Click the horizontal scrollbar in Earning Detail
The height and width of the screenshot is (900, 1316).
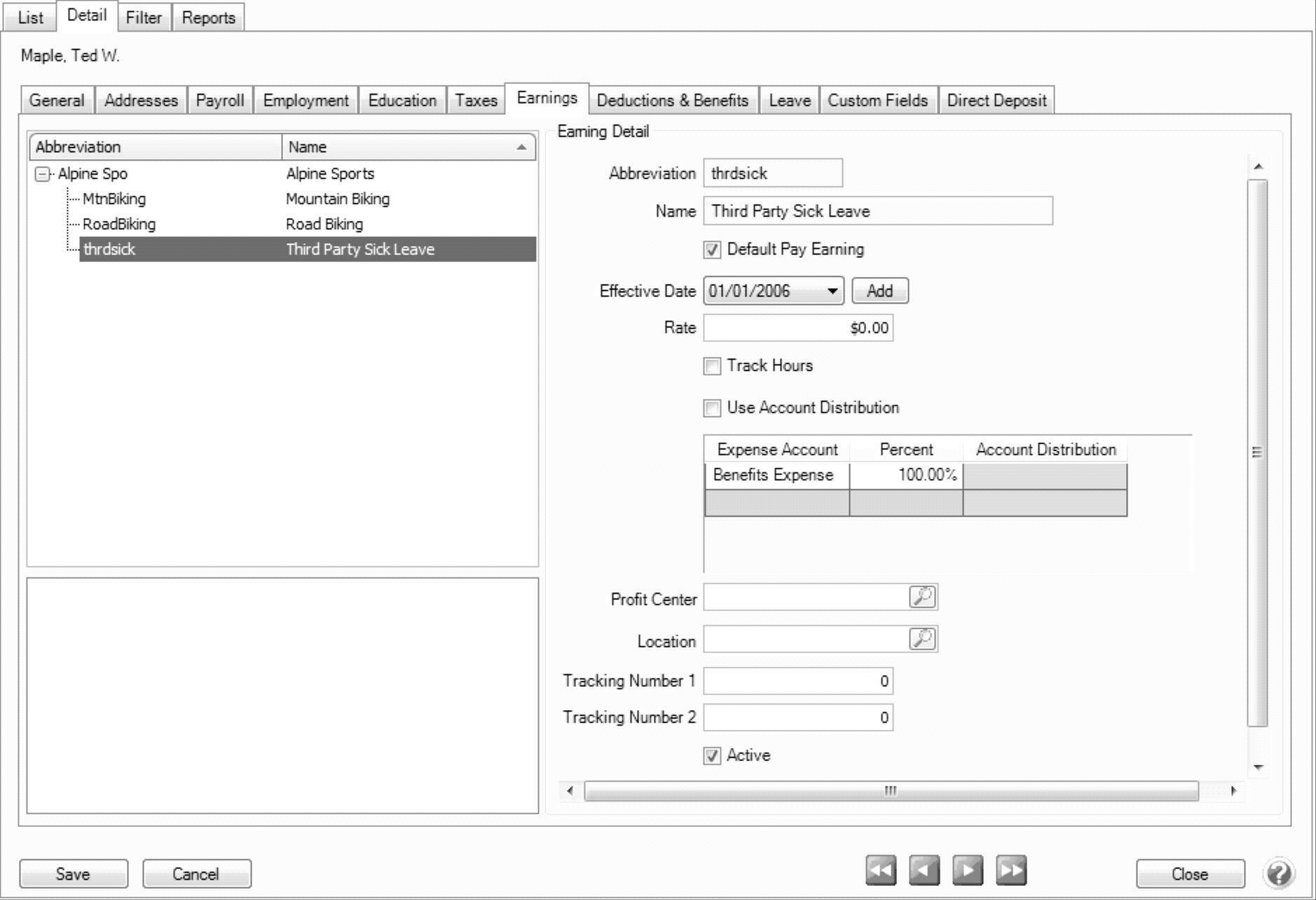(x=891, y=791)
